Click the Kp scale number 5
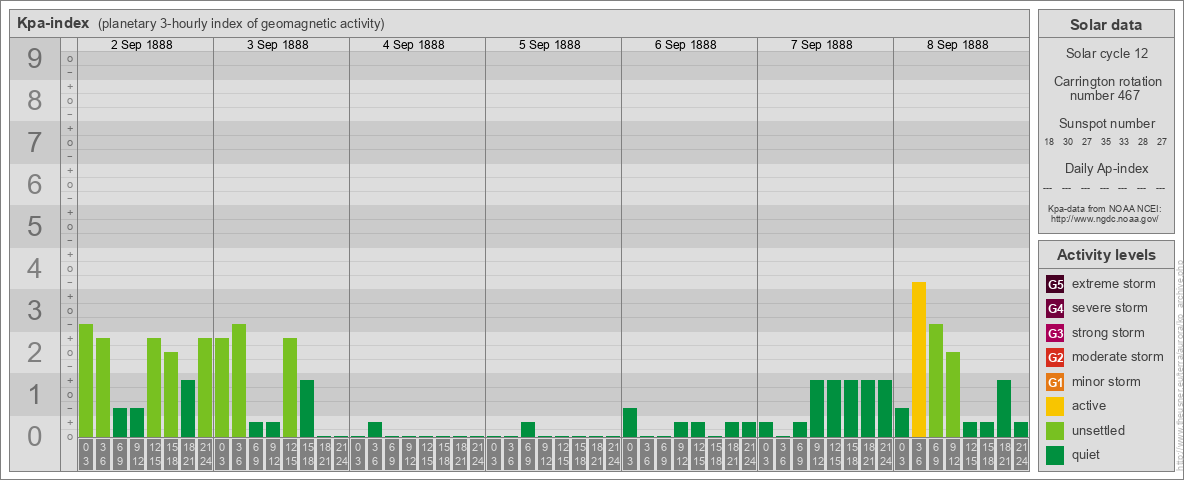This screenshot has height=480, width=1184. point(34,226)
